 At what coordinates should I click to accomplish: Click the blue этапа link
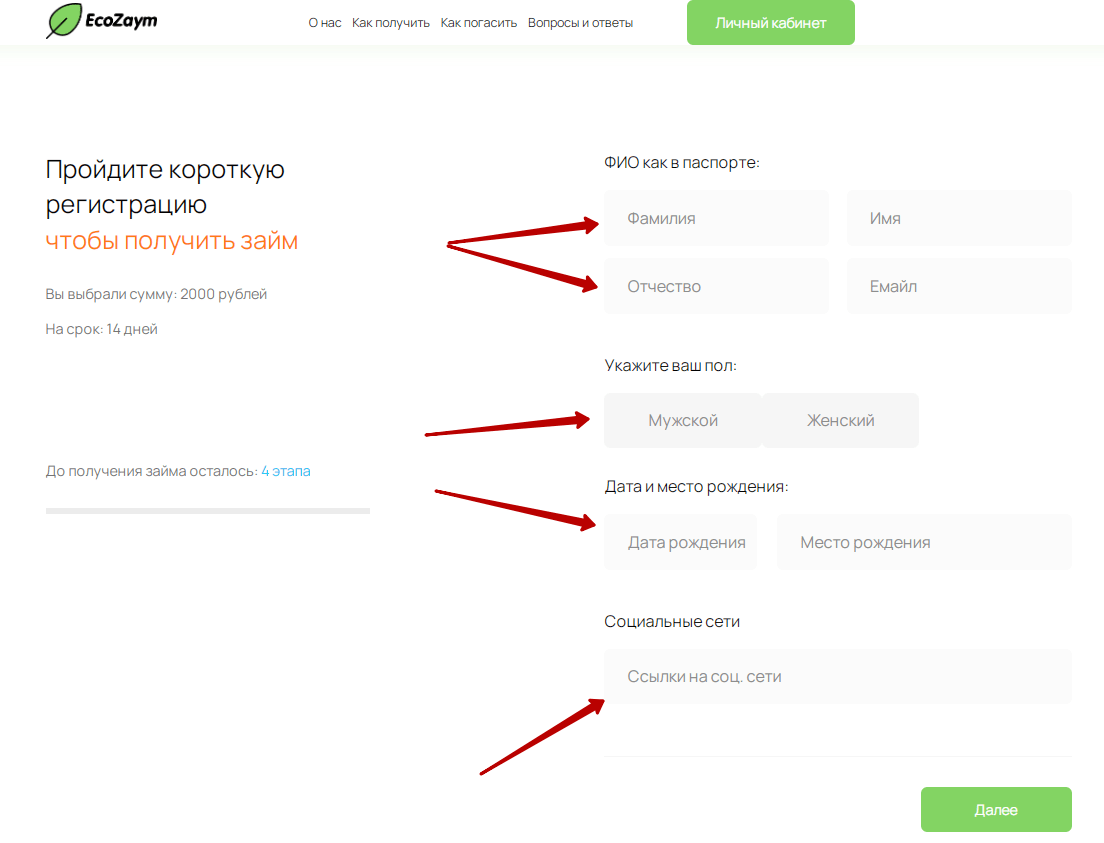[291, 471]
